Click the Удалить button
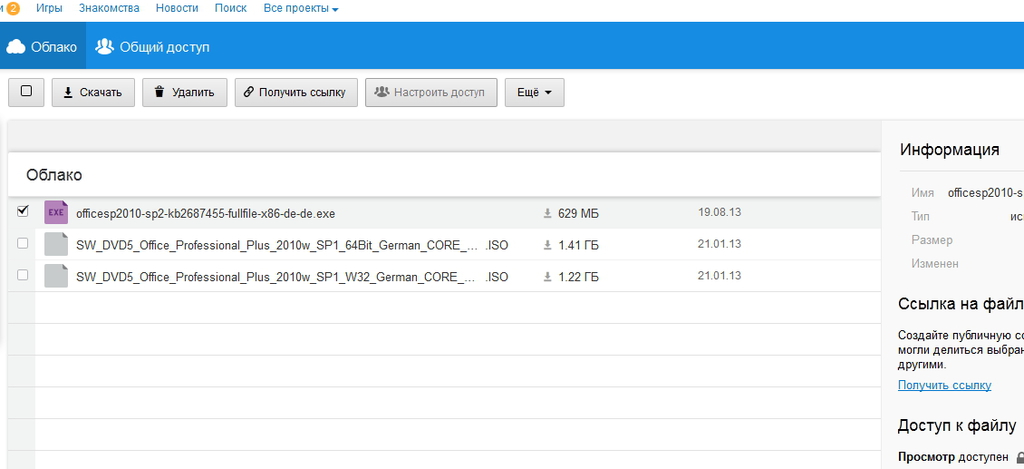Screen dimensions: 1024x469 click(184, 92)
